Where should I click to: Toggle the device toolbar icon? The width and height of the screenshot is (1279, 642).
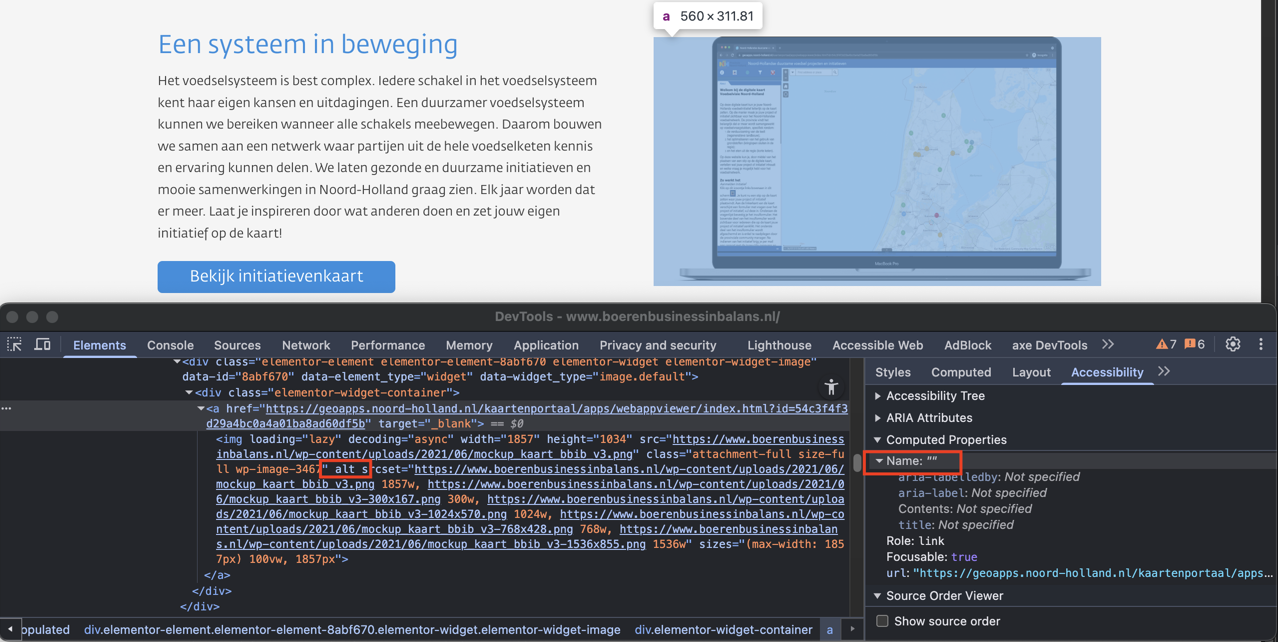(x=43, y=345)
